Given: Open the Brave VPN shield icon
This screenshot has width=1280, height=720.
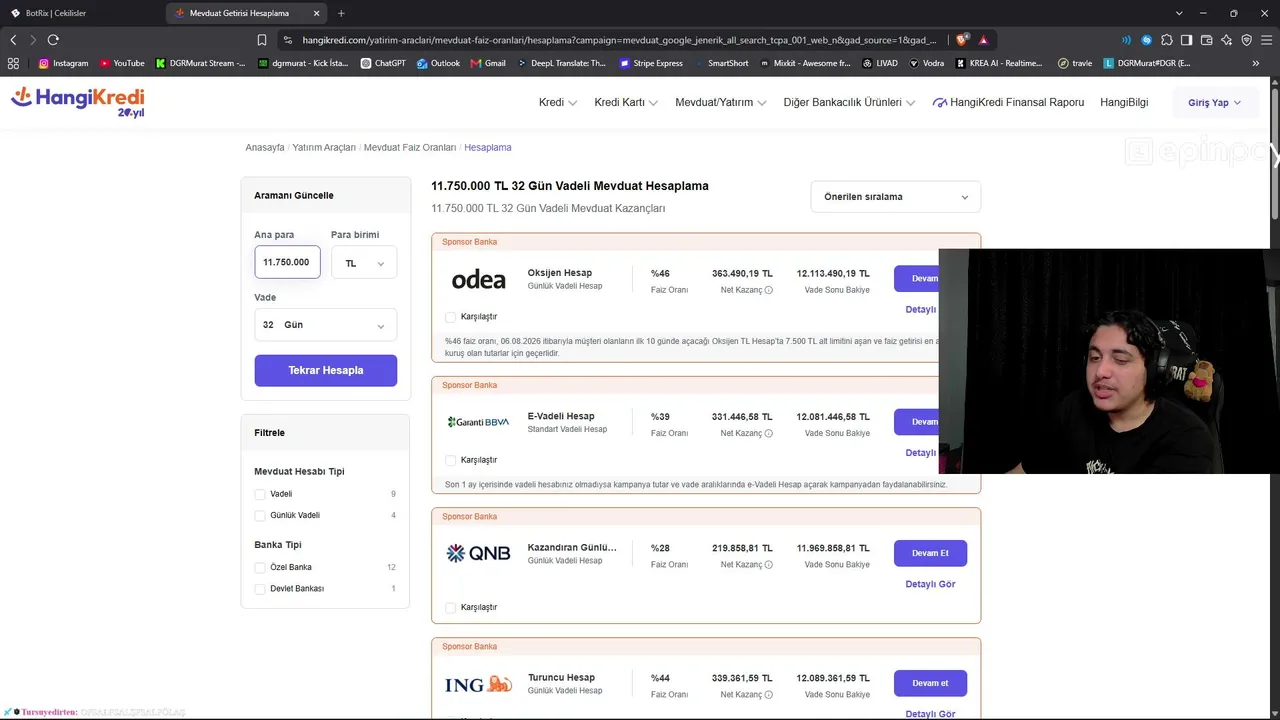Looking at the screenshot, I should (x=1246, y=40).
